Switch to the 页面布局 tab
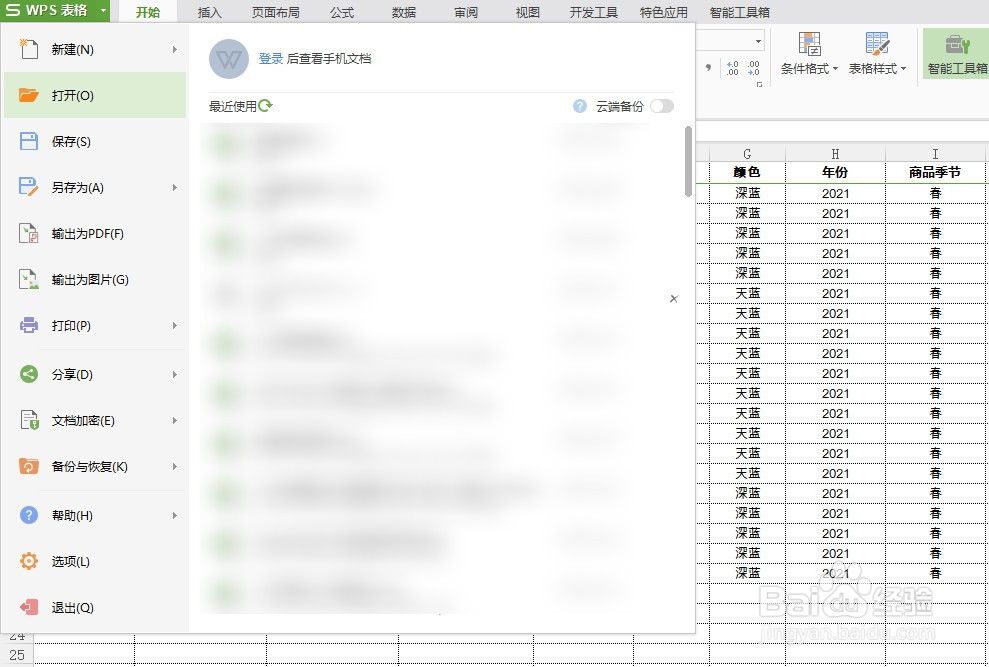The height and width of the screenshot is (667, 989). pyautogui.click(x=276, y=12)
